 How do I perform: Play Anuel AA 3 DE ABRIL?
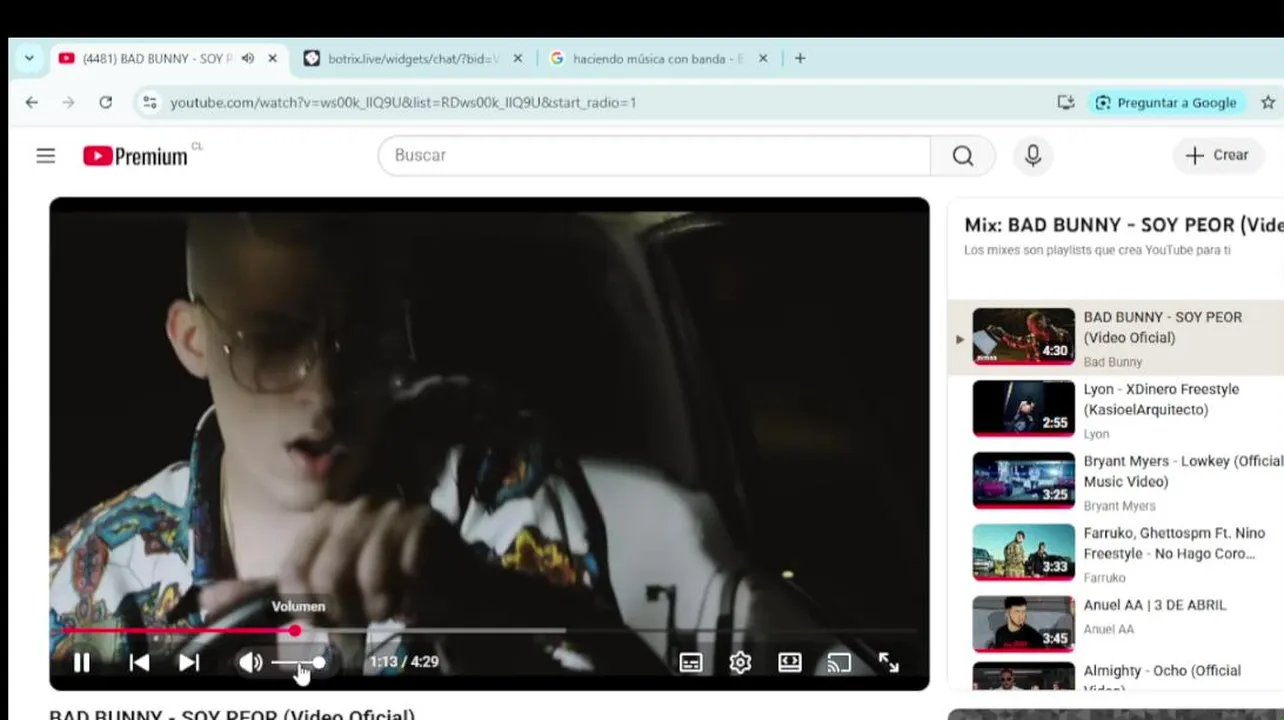(1155, 605)
